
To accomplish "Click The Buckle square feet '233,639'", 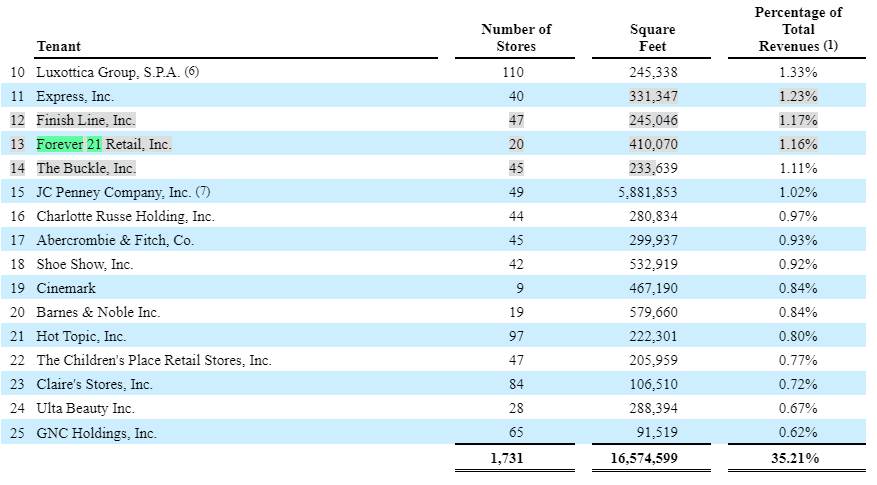I will 653,169.
